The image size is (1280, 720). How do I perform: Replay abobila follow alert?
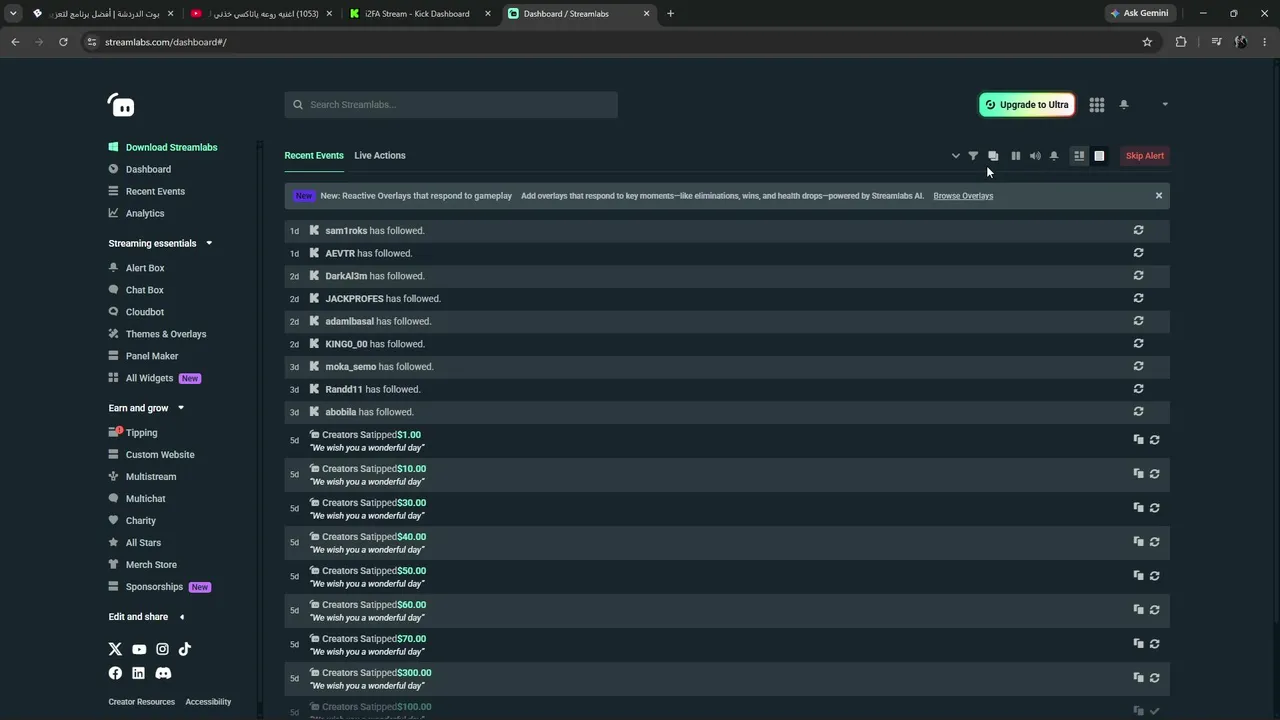1138,411
